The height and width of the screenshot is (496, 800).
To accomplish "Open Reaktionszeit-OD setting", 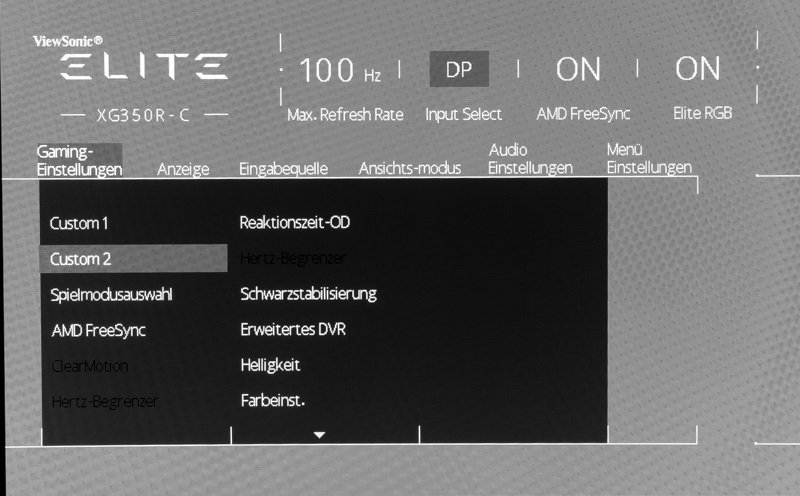I will [295, 222].
